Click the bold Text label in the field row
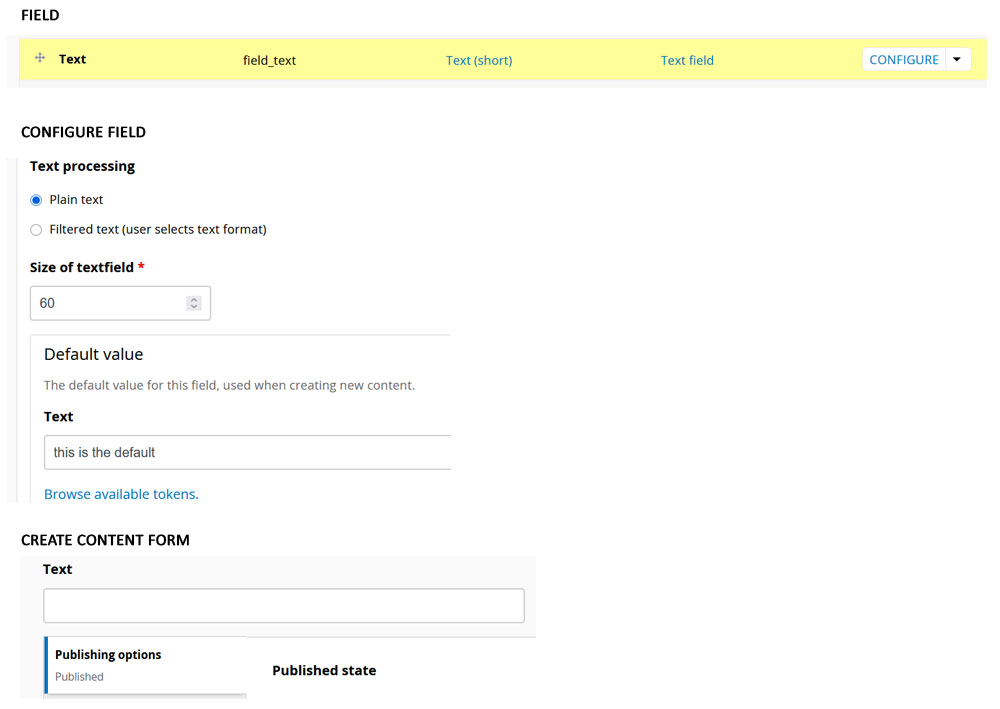Image resolution: width=1000 pixels, height=709 pixels. coord(72,59)
